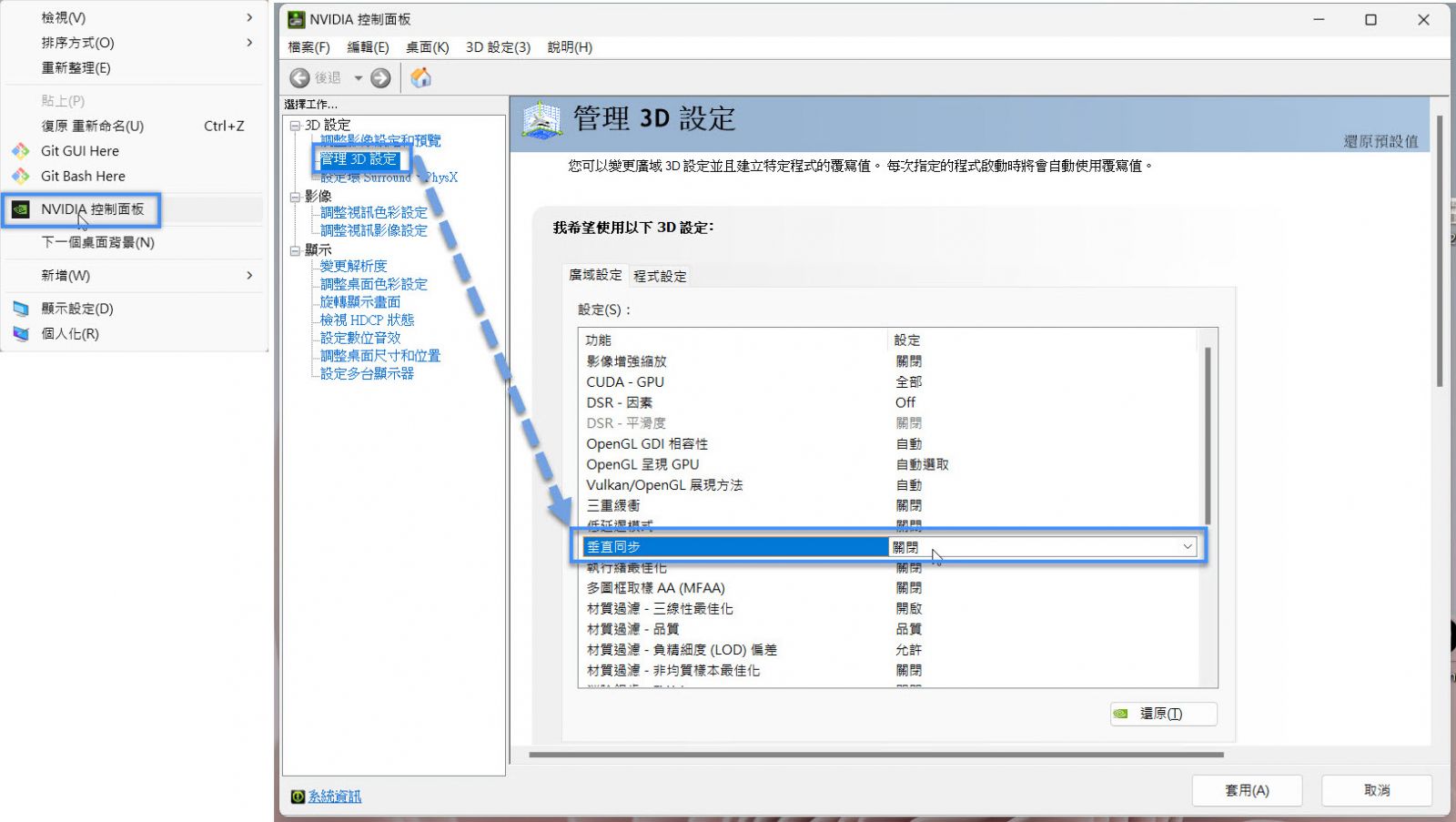Click the forward navigation arrow icon
This screenshot has height=822, width=1456.
[381, 78]
